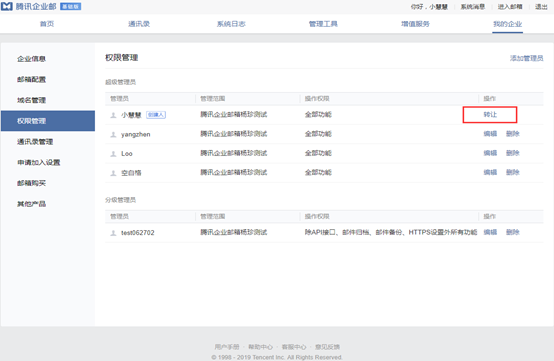Open the 通讯录 tab
Image resolution: width=554 pixels, height=361 pixels.
139,24
